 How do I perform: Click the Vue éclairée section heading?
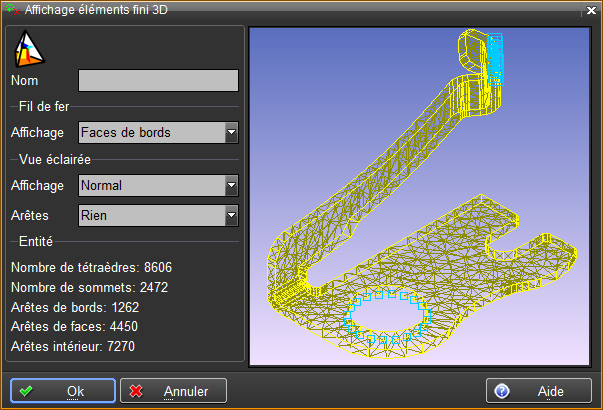tap(55, 160)
